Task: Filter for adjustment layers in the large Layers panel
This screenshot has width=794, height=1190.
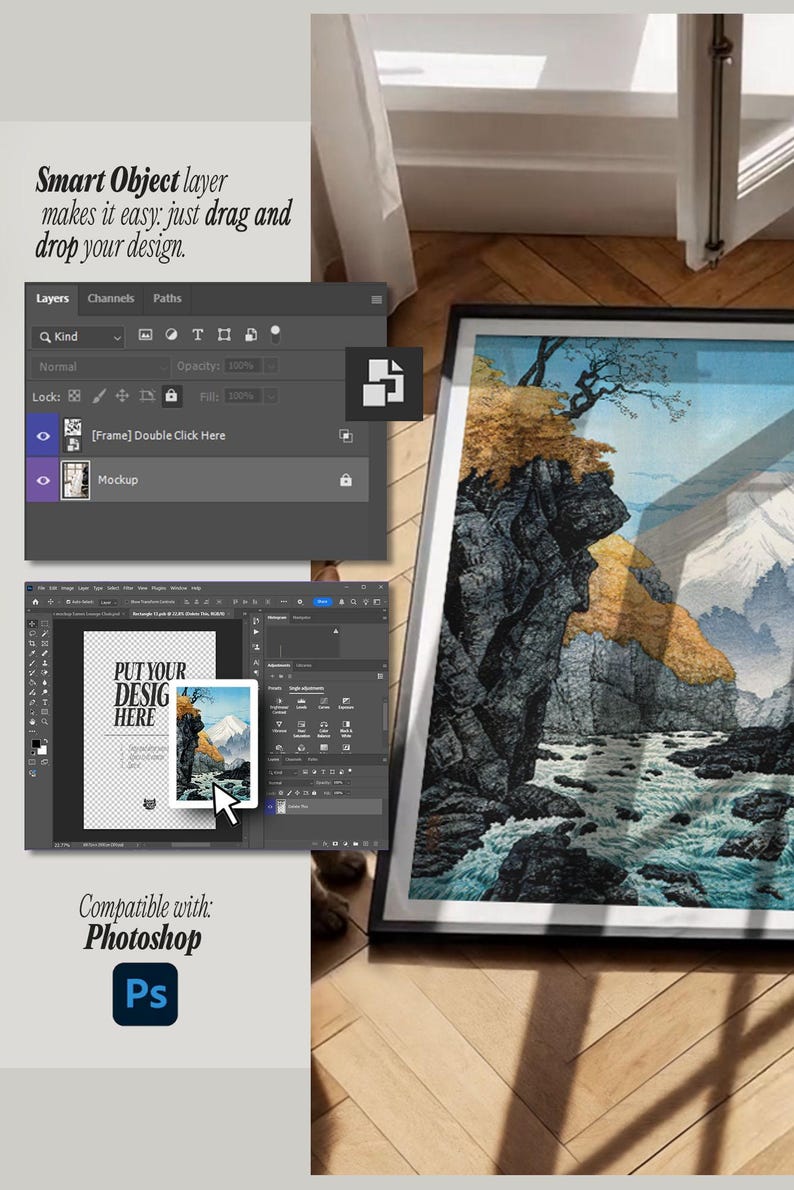Action: coord(172,335)
